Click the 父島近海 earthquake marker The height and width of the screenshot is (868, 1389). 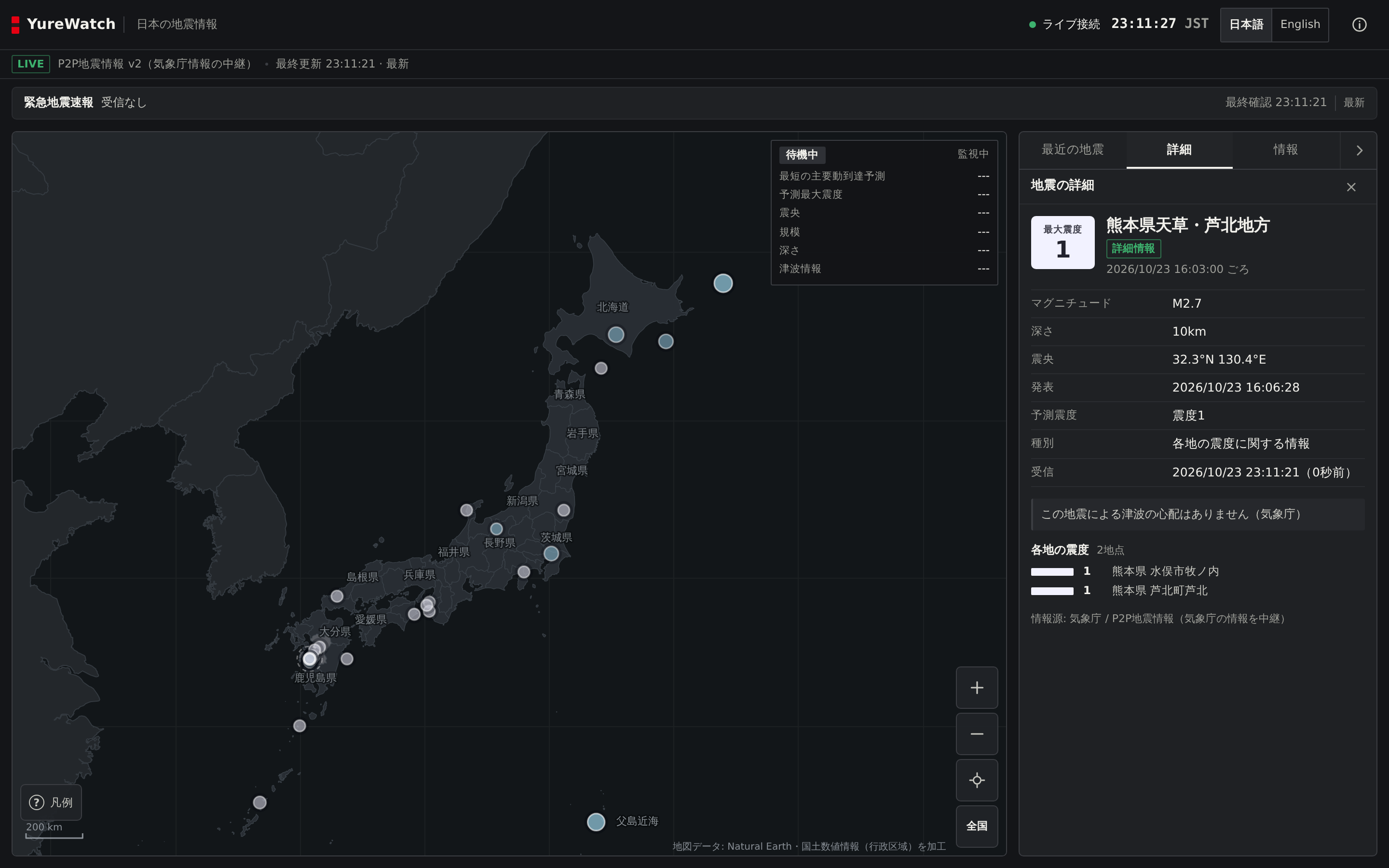pyautogui.click(x=596, y=822)
